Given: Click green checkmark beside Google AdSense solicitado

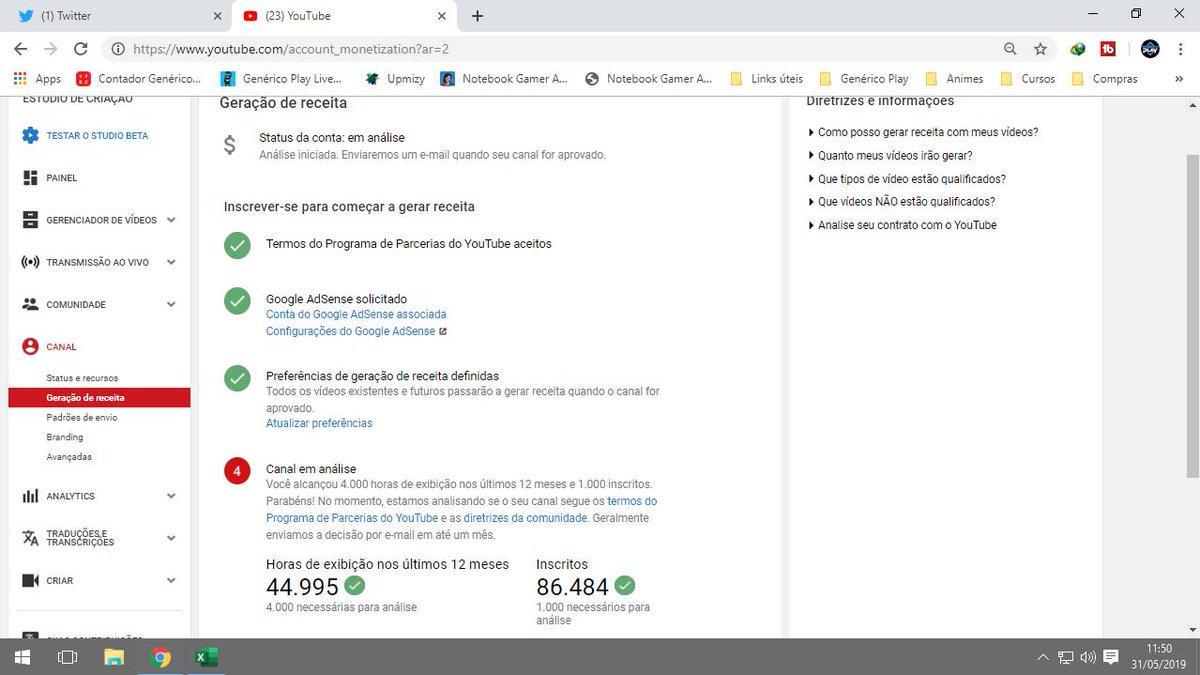Looking at the screenshot, I should coord(237,300).
